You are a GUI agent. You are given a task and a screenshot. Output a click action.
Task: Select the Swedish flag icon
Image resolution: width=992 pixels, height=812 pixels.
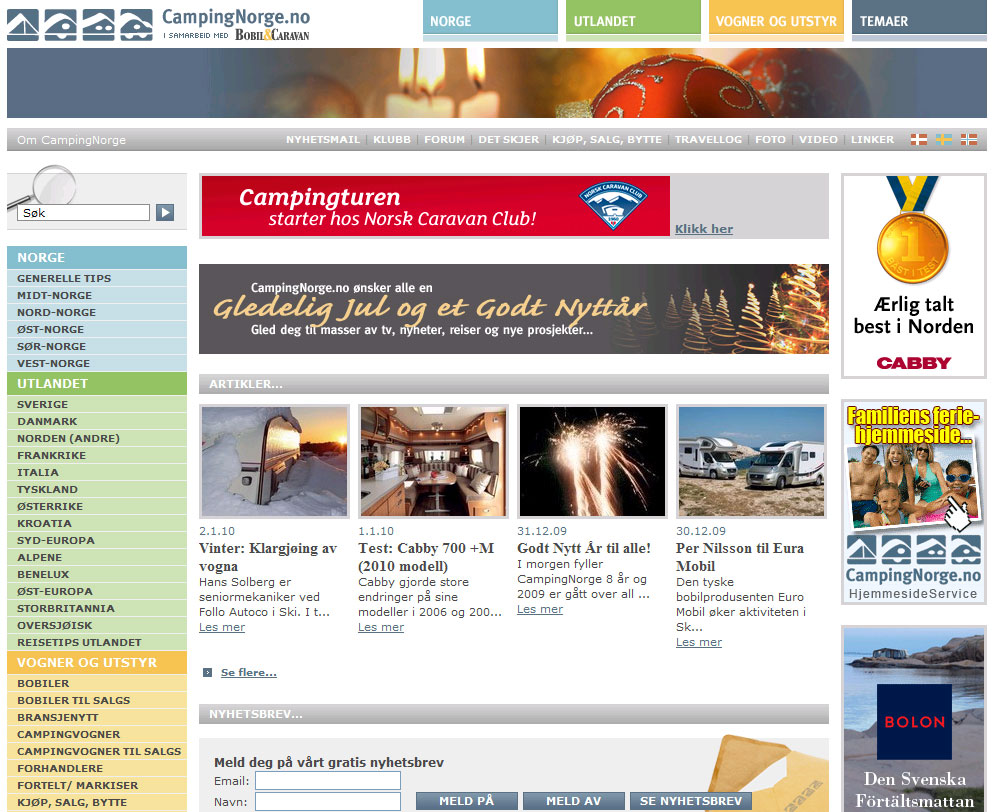pyautogui.click(x=943, y=140)
